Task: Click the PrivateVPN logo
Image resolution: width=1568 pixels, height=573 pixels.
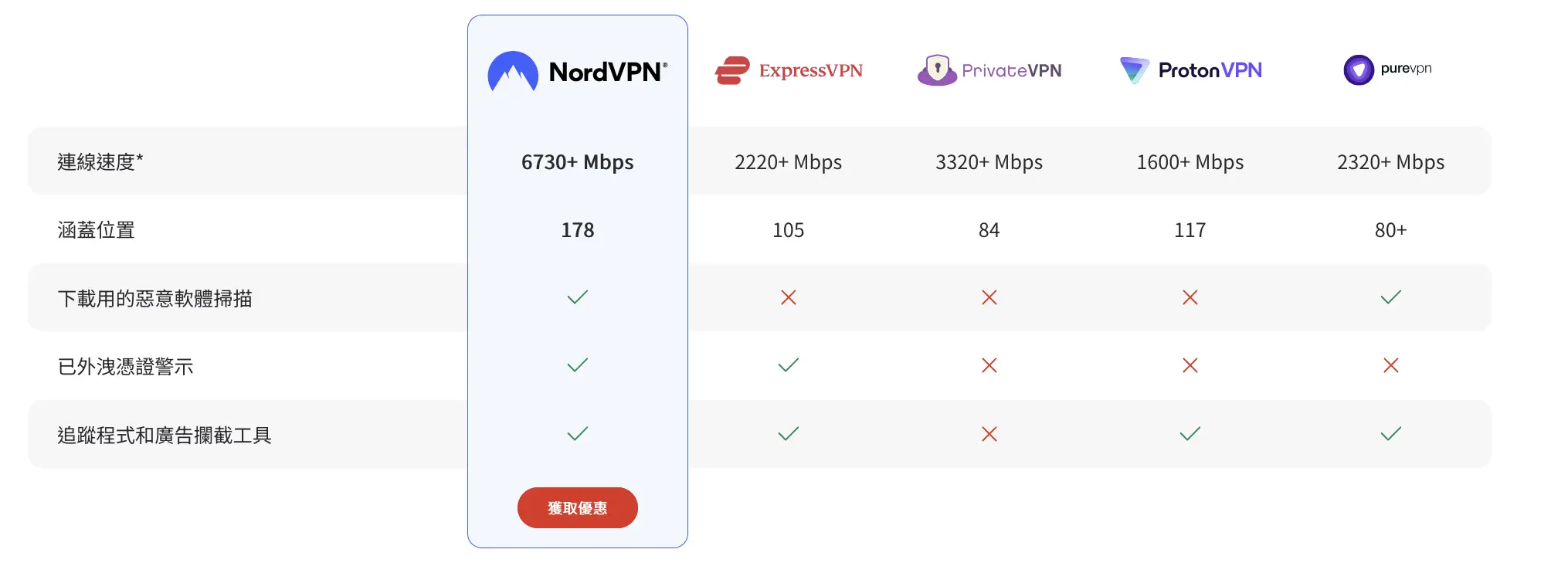Action: (989, 70)
